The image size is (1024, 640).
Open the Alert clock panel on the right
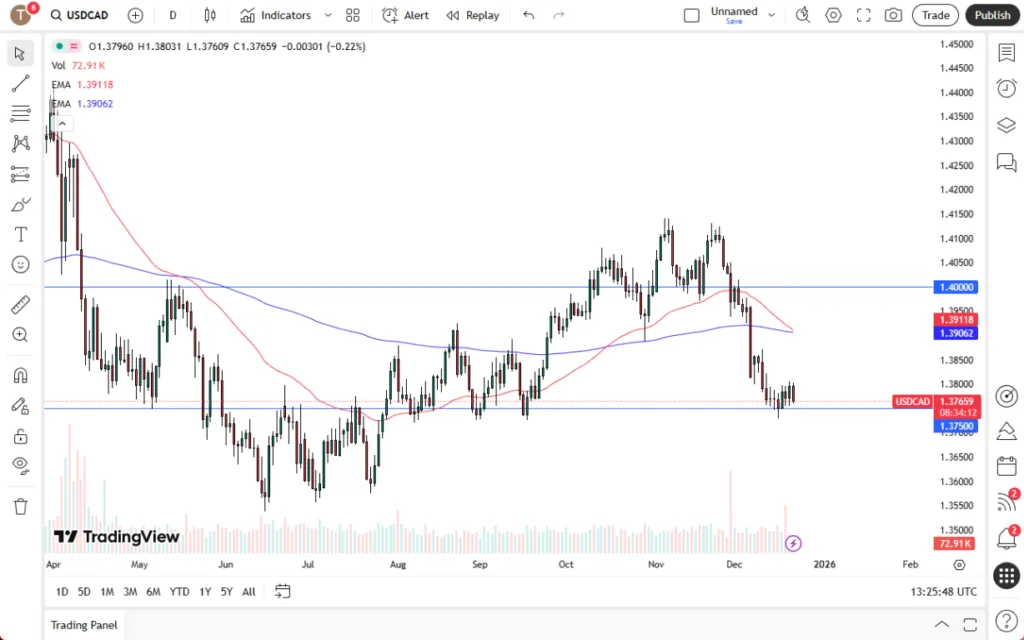point(1006,88)
